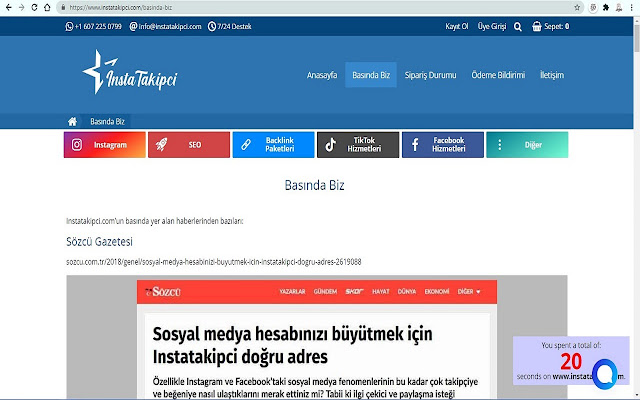Click the WhatsApp phone number +1 607 225 0799
The width and height of the screenshot is (640, 400).
(93, 27)
